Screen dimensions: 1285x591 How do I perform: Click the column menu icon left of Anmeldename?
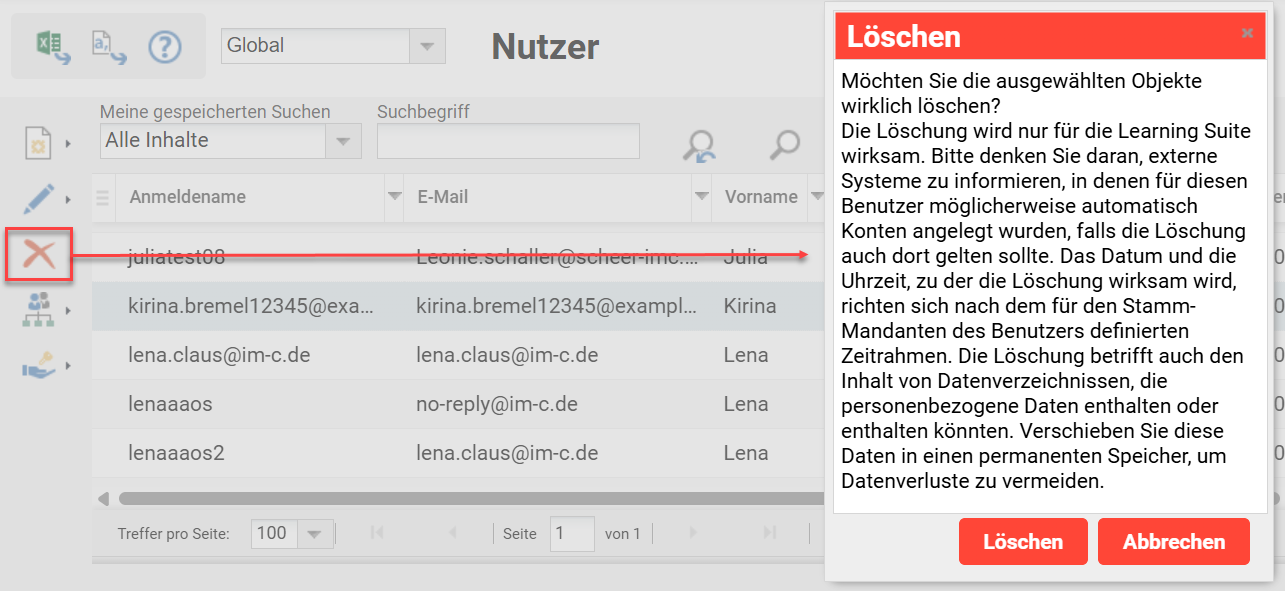click(102, 197)
